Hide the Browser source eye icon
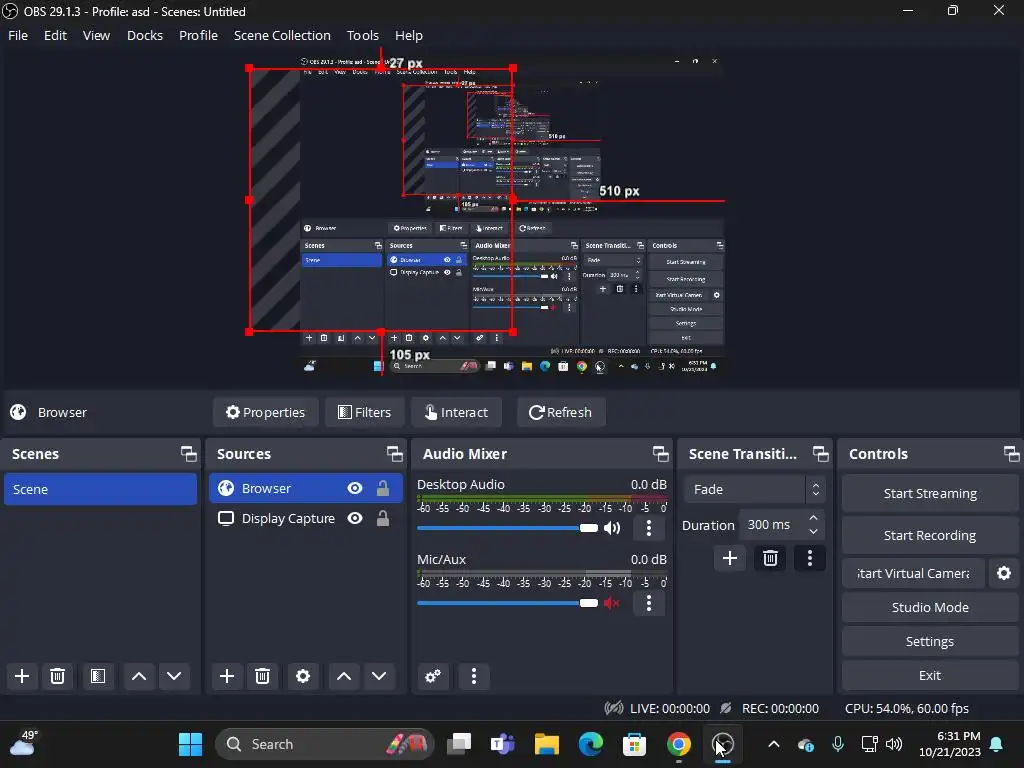1024x768 pixels. 355,488
